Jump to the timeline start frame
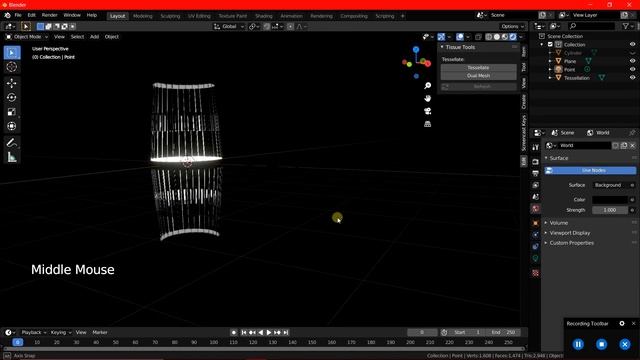 tap(244, 333)
